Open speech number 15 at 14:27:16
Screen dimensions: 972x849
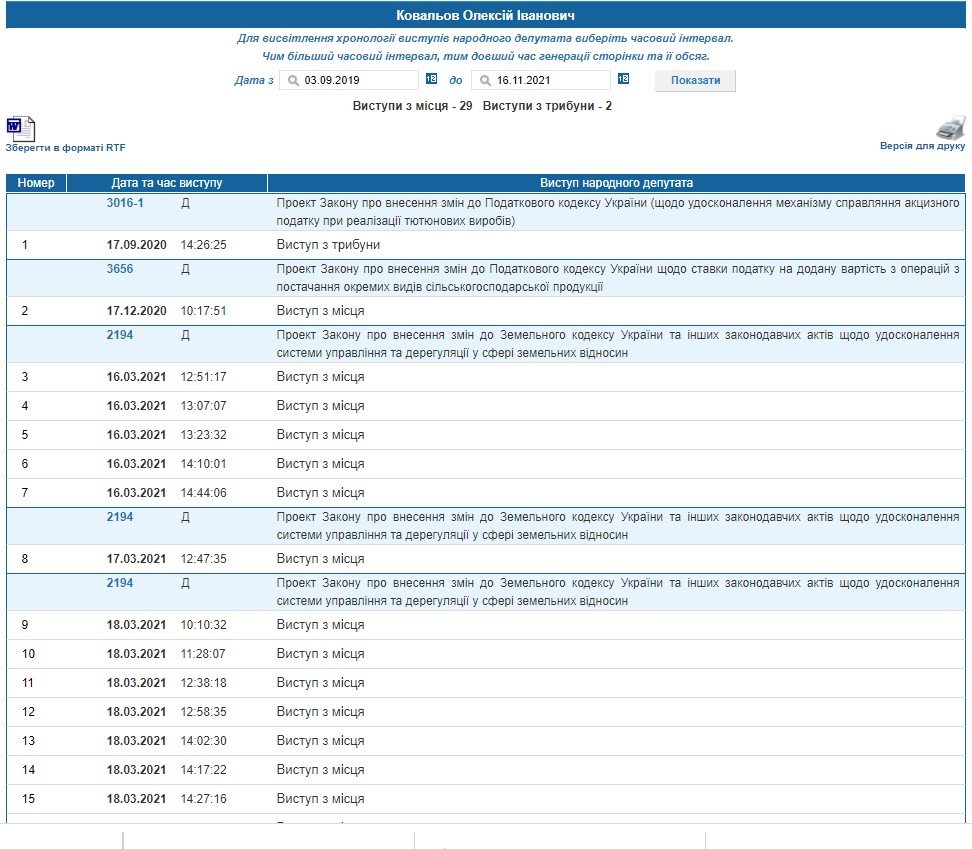320,799
